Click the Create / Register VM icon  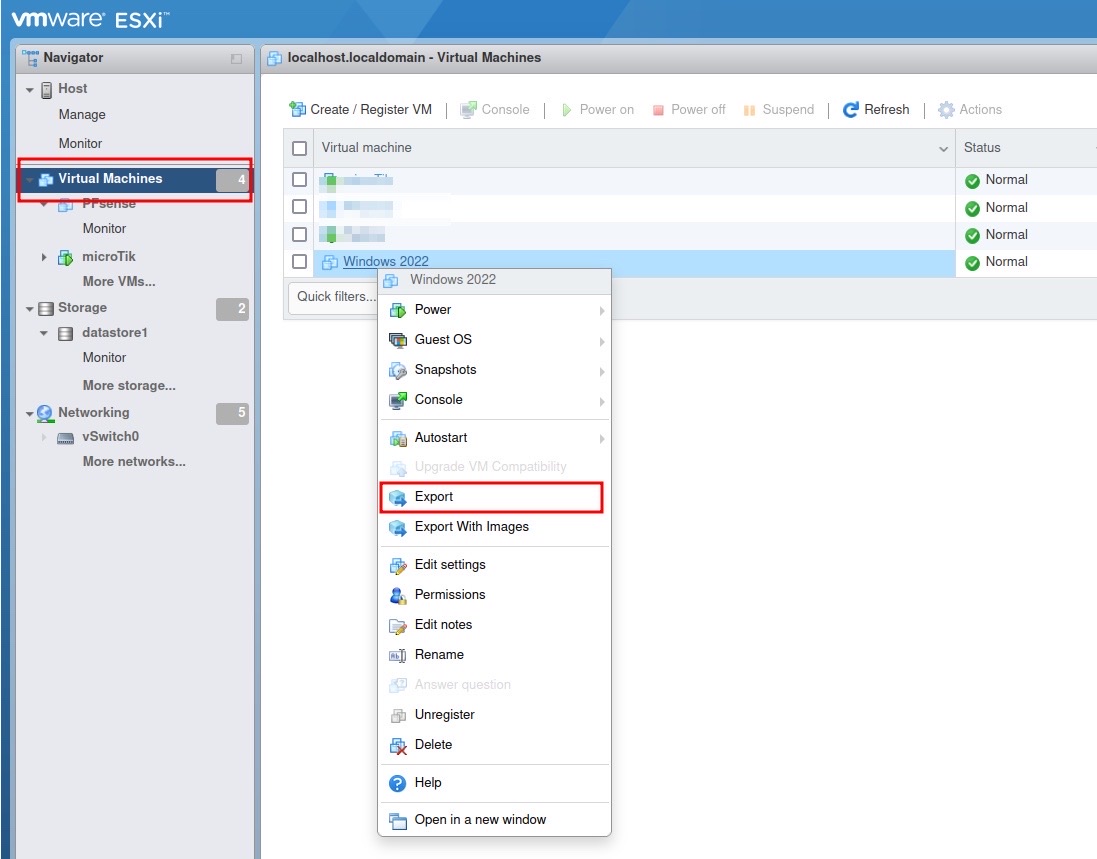coord(297,110)
